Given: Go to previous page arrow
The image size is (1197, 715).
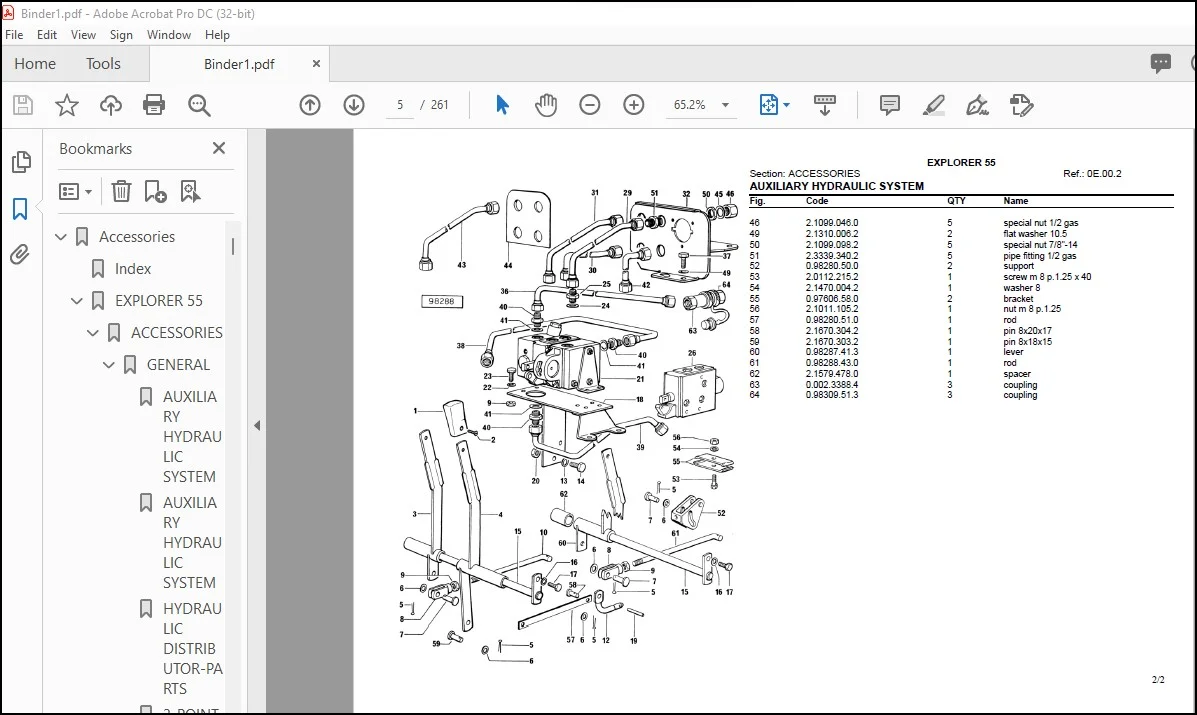Looking at the screenshot, I should (310, 105).
